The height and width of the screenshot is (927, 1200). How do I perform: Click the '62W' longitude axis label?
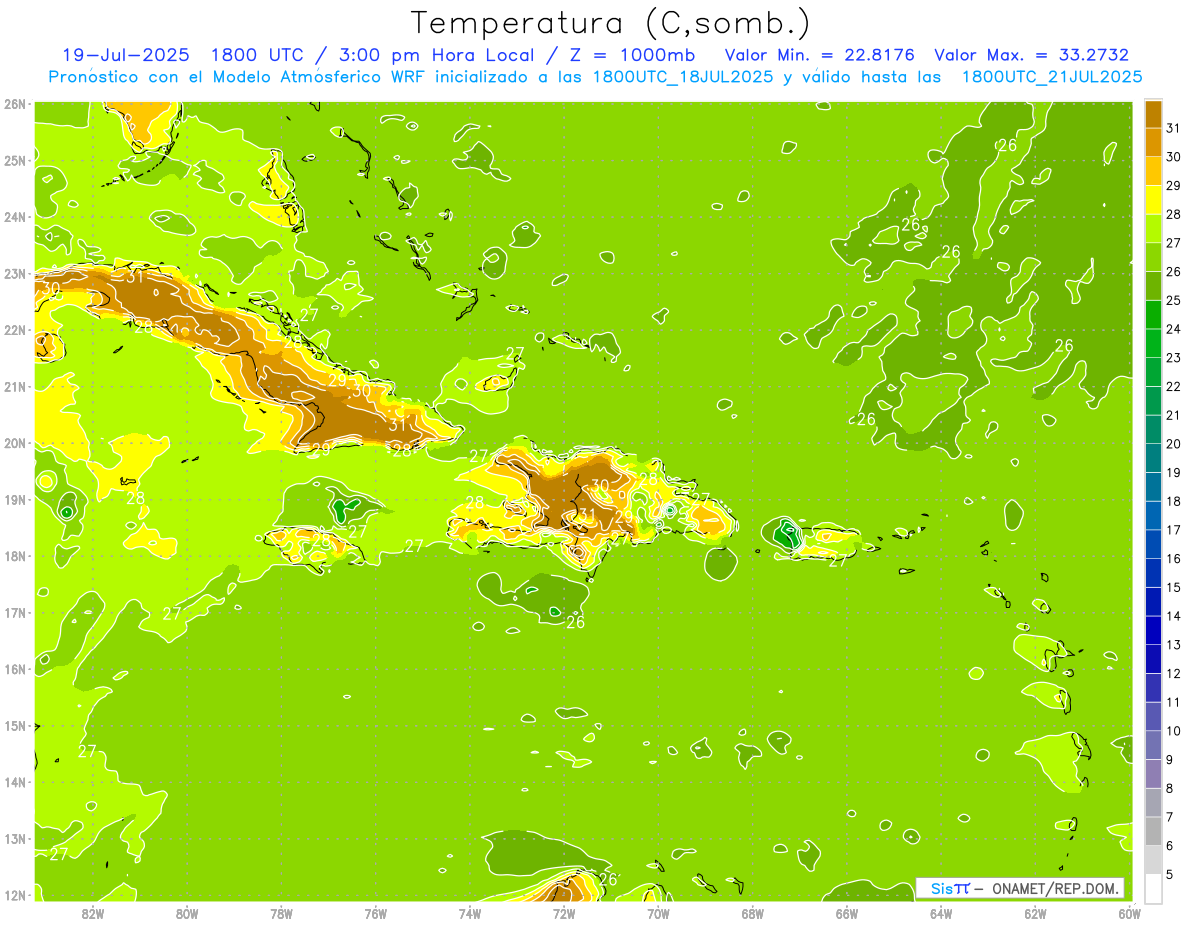click(x=1036, y=913)
